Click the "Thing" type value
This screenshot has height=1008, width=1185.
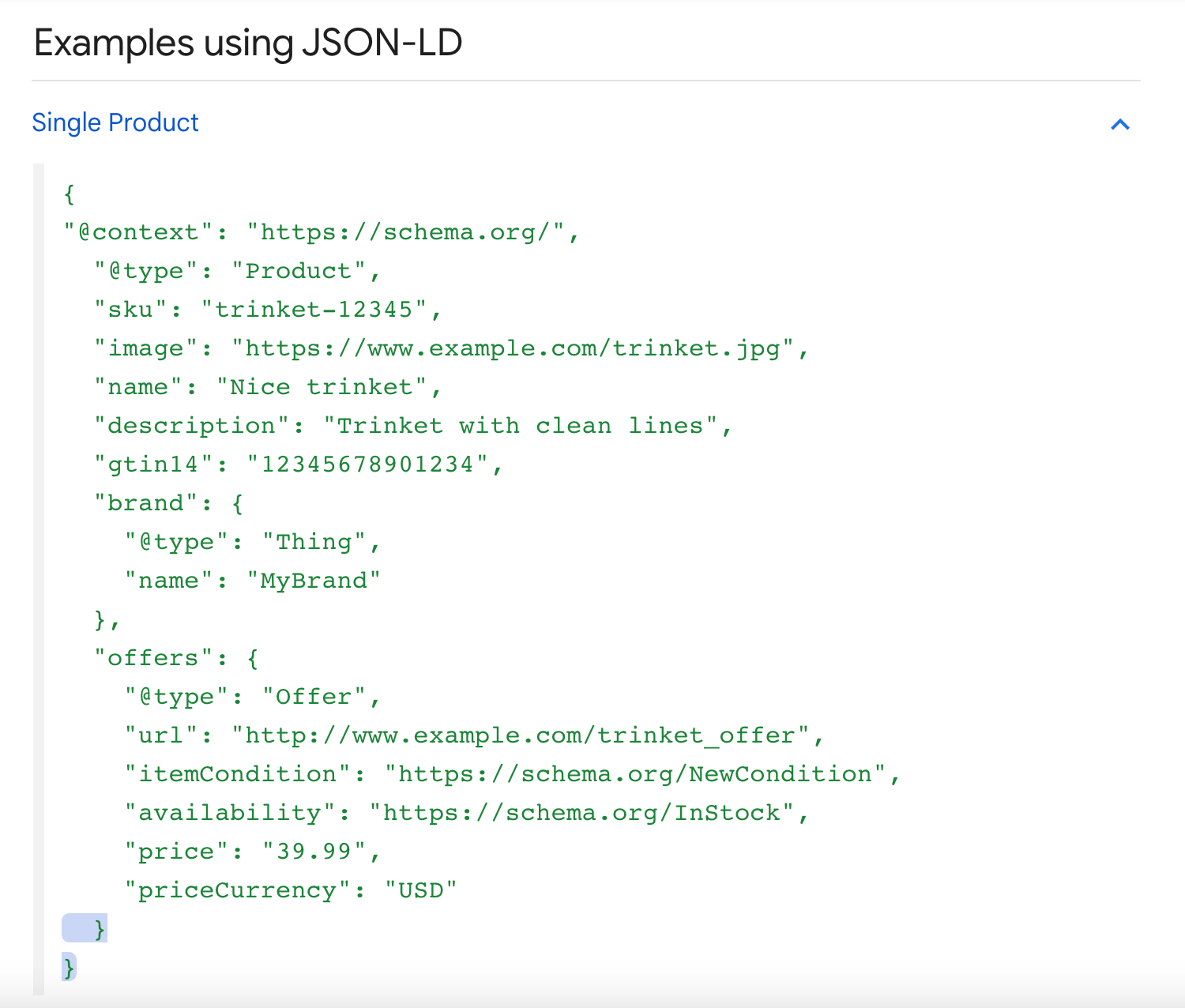pos(314,542)
